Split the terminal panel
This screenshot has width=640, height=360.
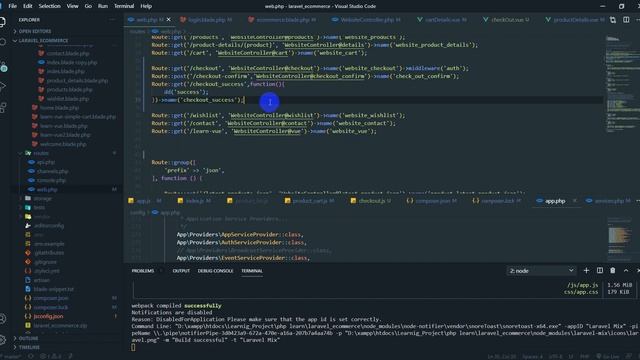(x=600, y=271)
